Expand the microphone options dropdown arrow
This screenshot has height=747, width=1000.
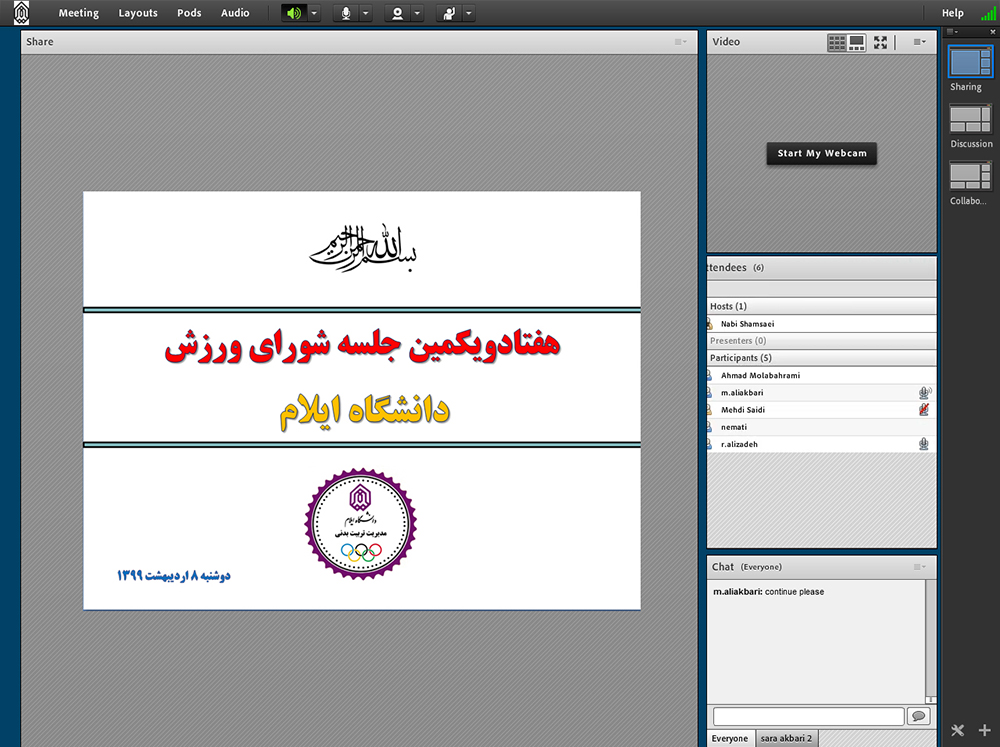(x=365, y=13)
